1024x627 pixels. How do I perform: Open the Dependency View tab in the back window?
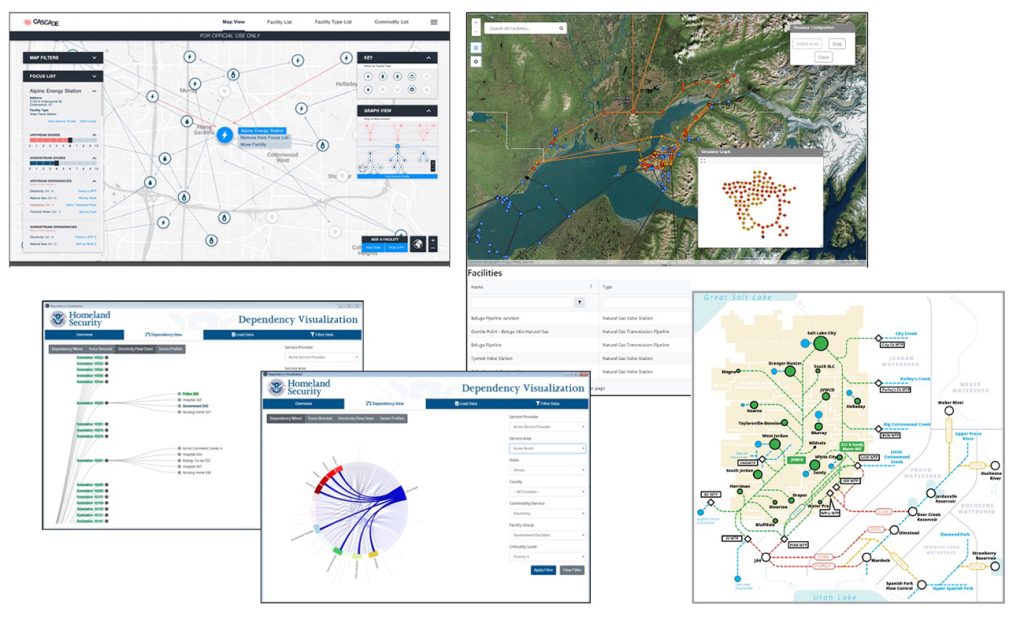pos(163,334)
